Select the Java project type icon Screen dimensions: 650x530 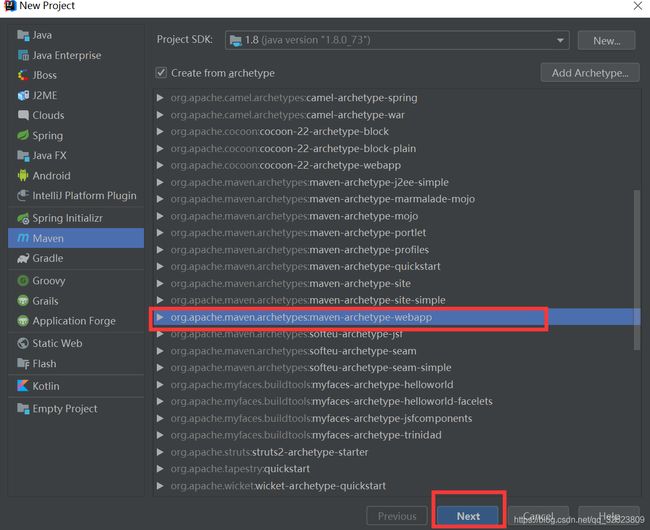(x=23, y=35)
